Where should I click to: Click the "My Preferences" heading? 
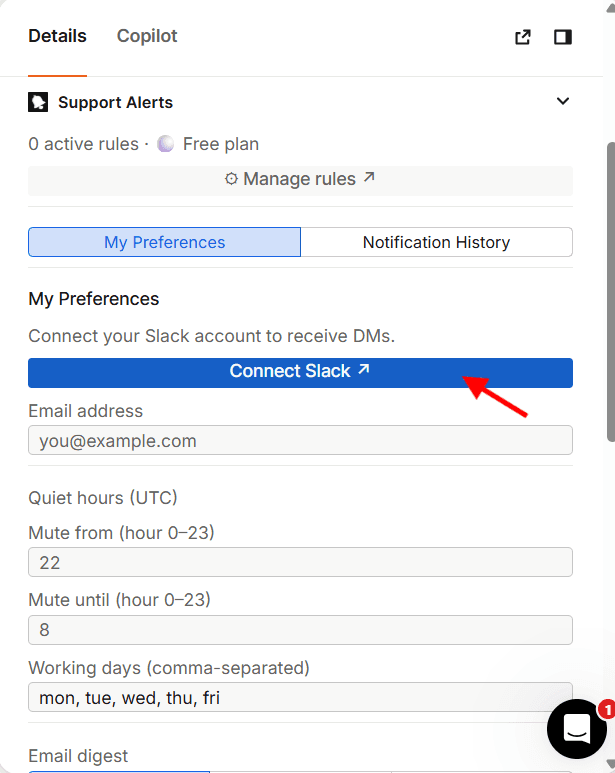coord(94,299)
